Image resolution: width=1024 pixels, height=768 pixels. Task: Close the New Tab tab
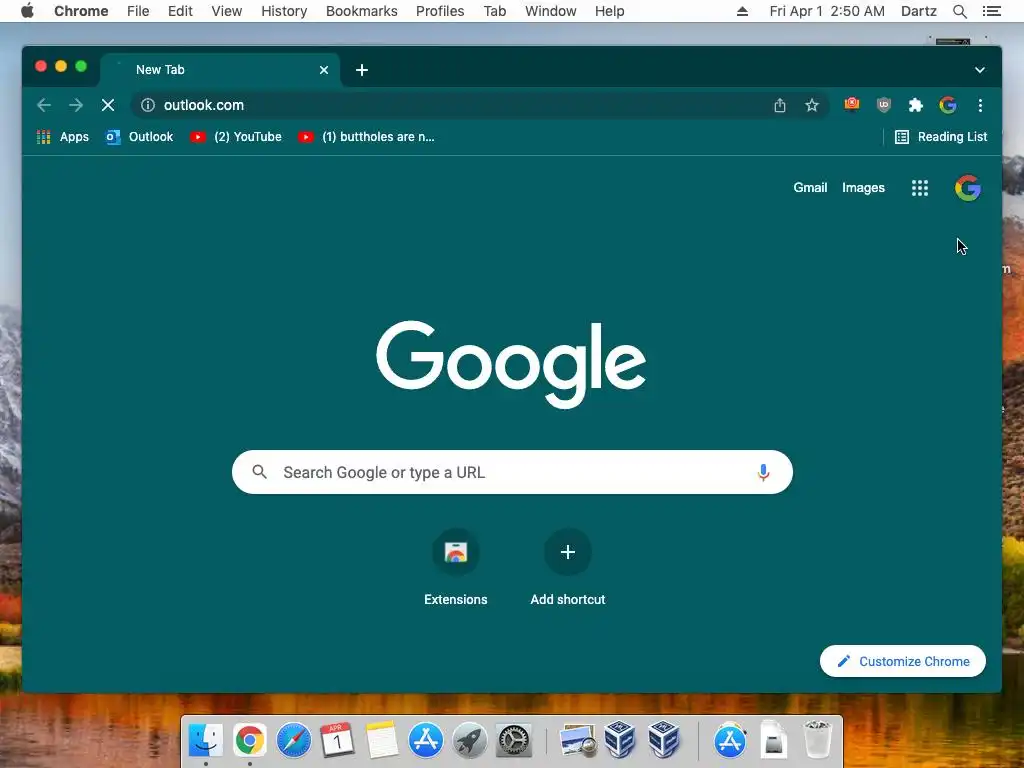[x=324, y=70]
